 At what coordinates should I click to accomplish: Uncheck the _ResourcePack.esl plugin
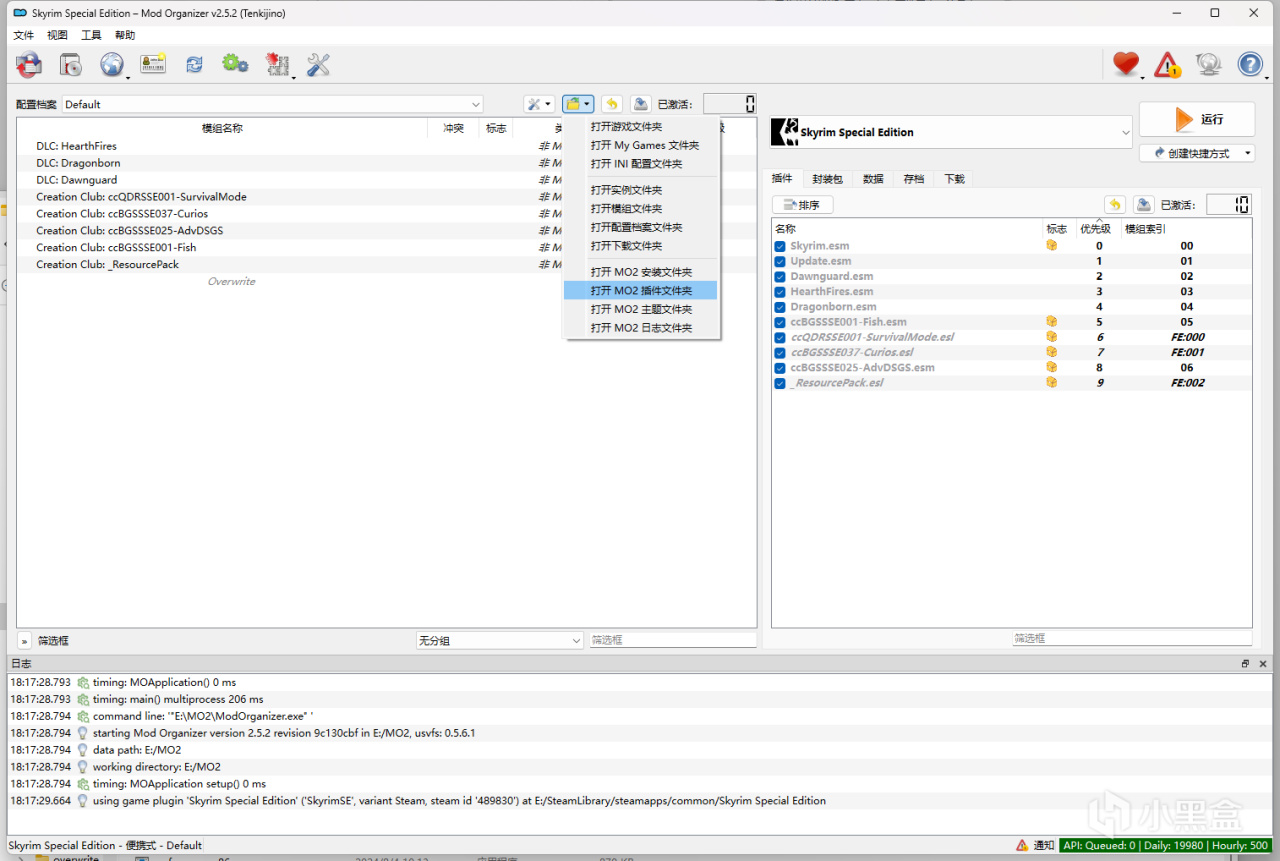pos(780,383)
